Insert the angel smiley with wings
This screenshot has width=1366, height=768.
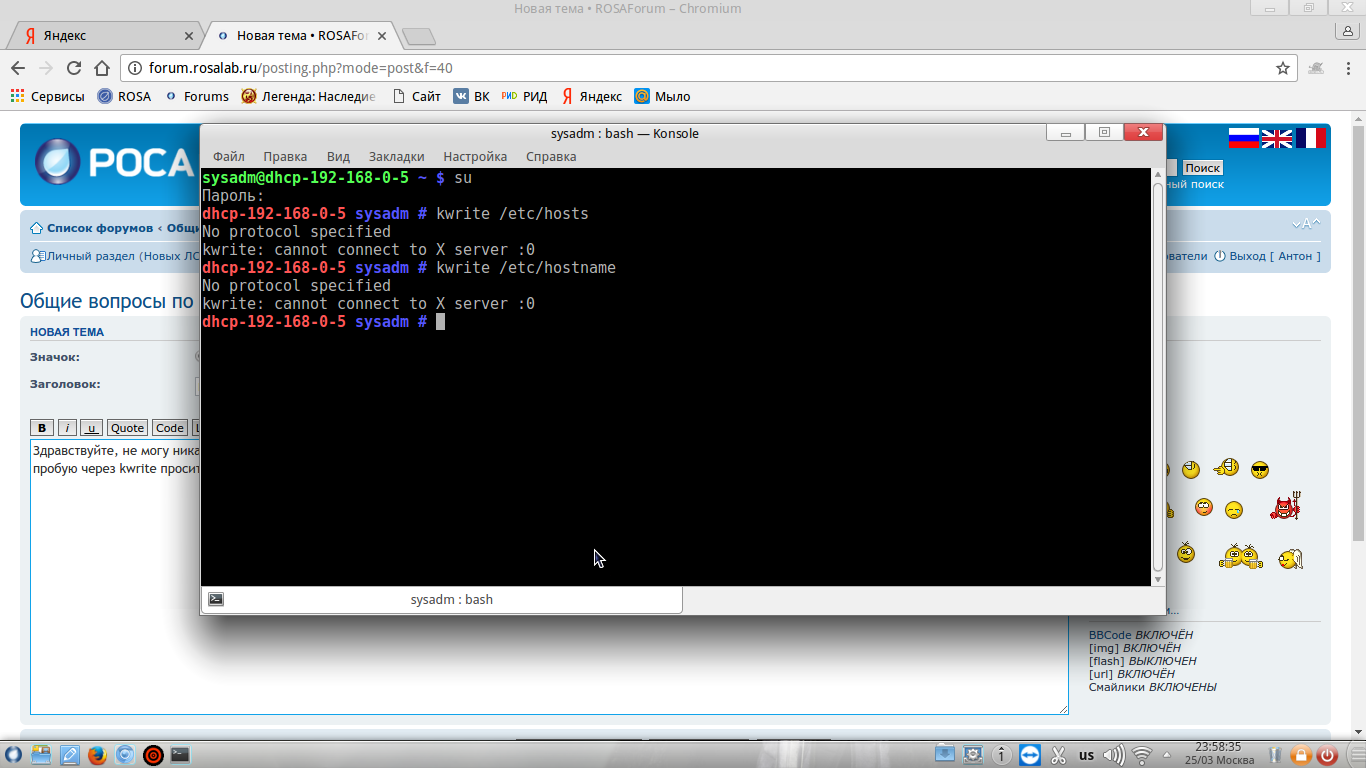[x=1290, y=559]
